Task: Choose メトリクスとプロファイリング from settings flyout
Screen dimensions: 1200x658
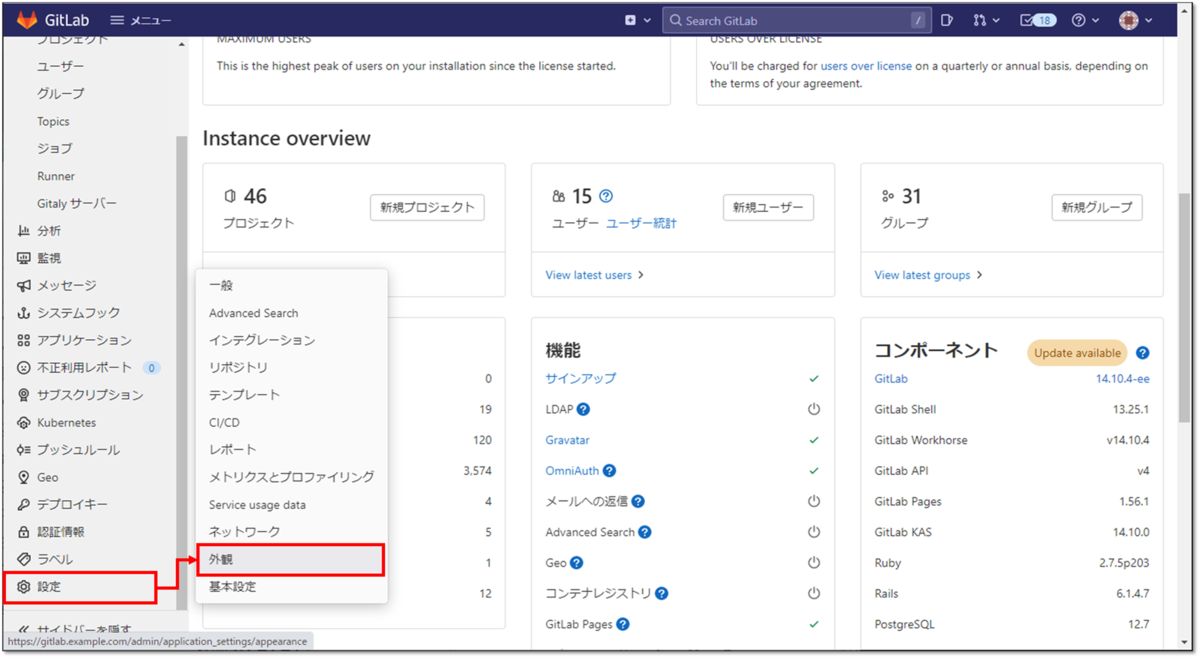Action: pyautogui.click(x=291, y=477)
